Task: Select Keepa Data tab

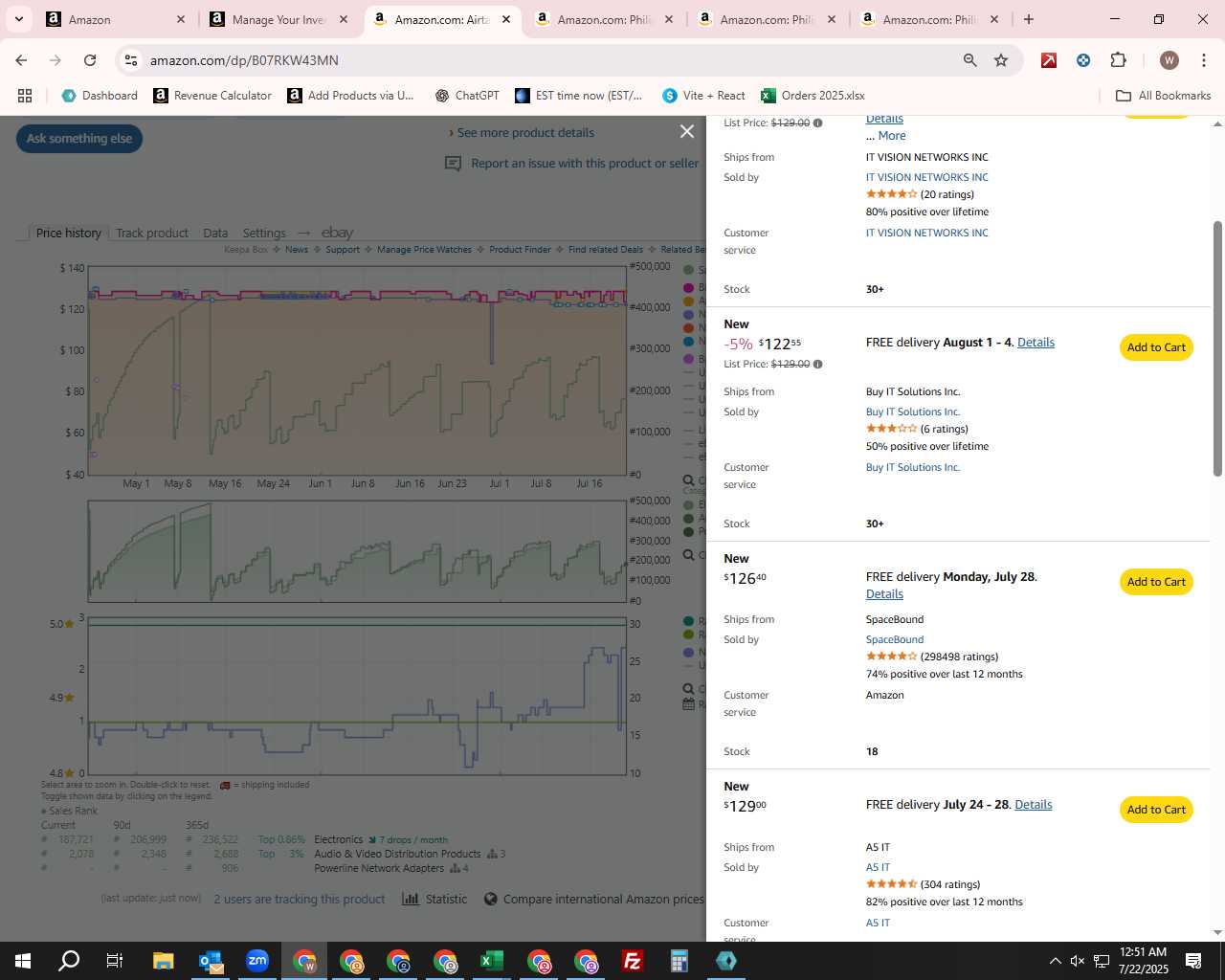Action: pyautogui.click(x=215, y=233)
